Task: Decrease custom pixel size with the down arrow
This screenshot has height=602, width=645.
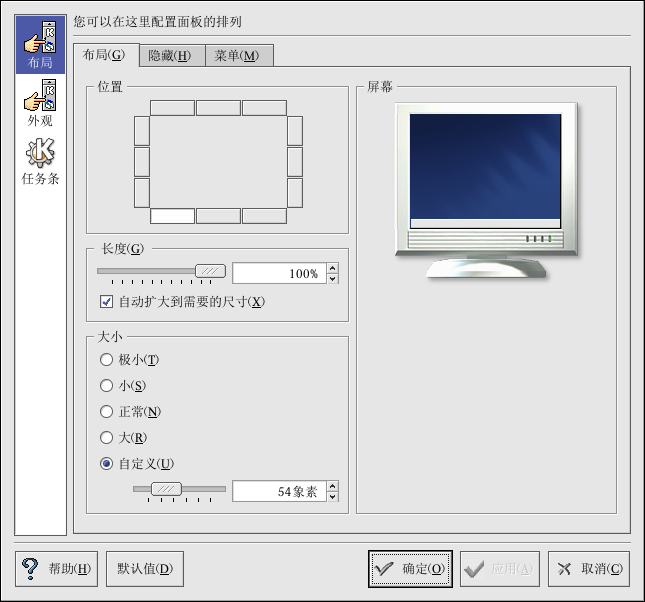Action: 332,496
